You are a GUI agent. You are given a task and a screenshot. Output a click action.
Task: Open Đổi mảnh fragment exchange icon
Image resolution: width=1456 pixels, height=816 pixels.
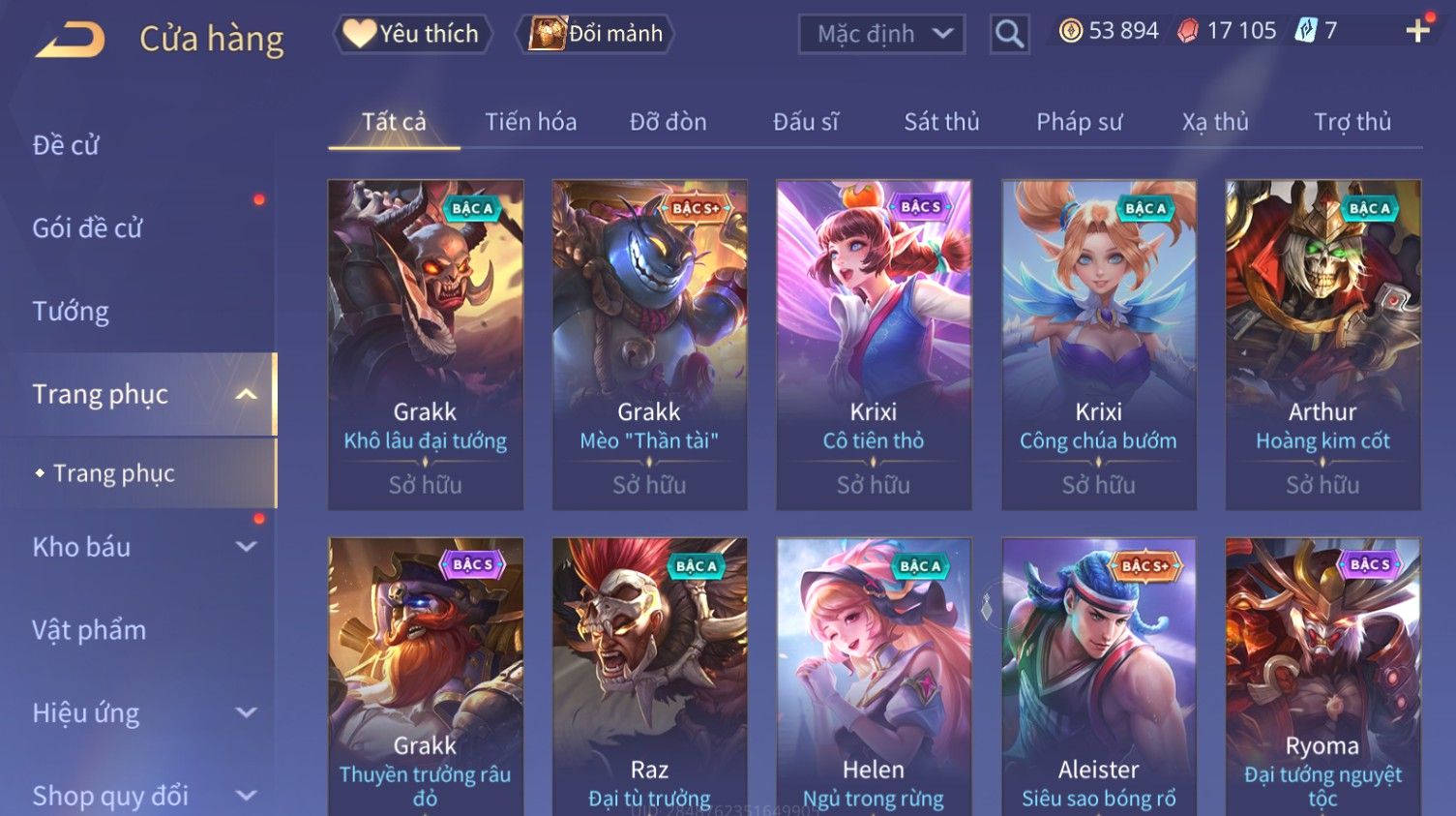click(x=548, y=34)
